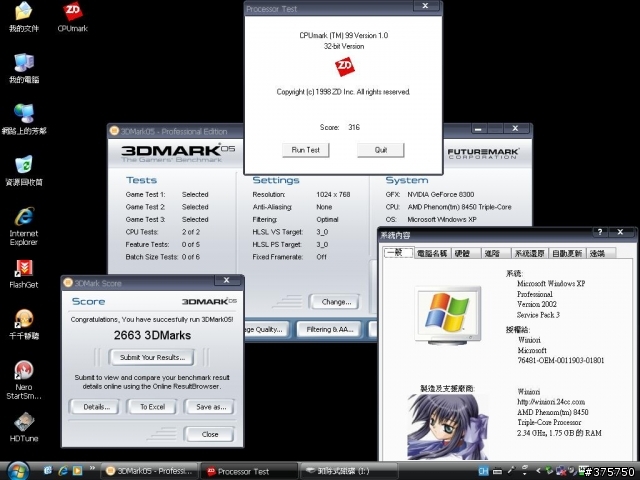Click the Windows Start orb
The image size is (640, 480).
tap(19, 470)
